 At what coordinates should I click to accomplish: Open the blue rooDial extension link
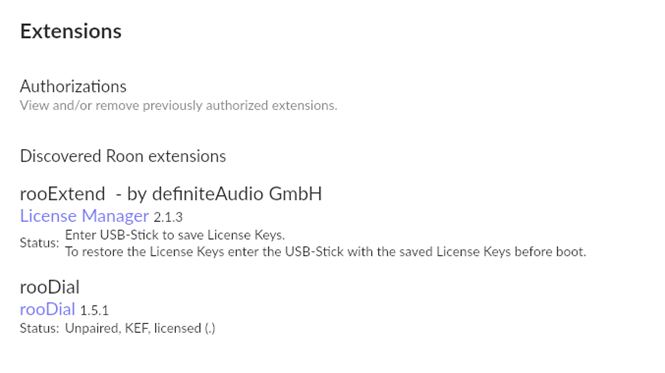48,309
